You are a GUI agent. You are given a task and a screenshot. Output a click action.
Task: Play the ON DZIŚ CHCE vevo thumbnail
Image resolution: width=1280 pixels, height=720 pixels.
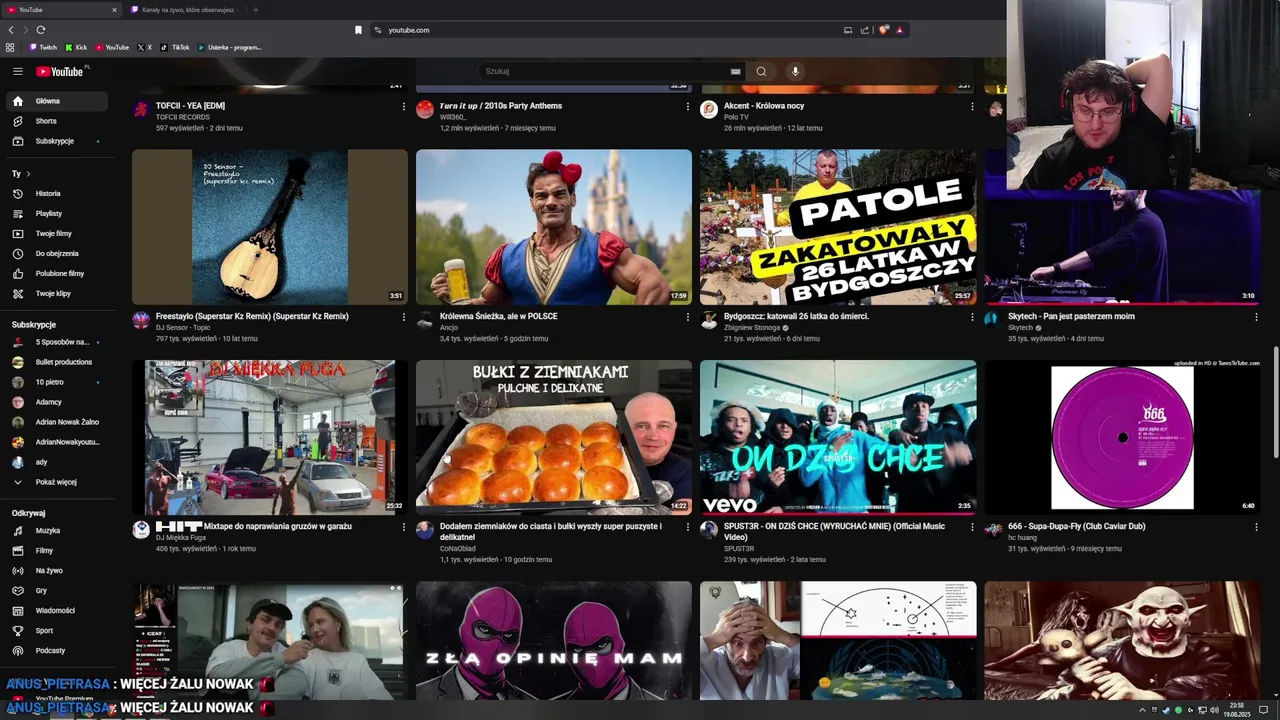838,437
